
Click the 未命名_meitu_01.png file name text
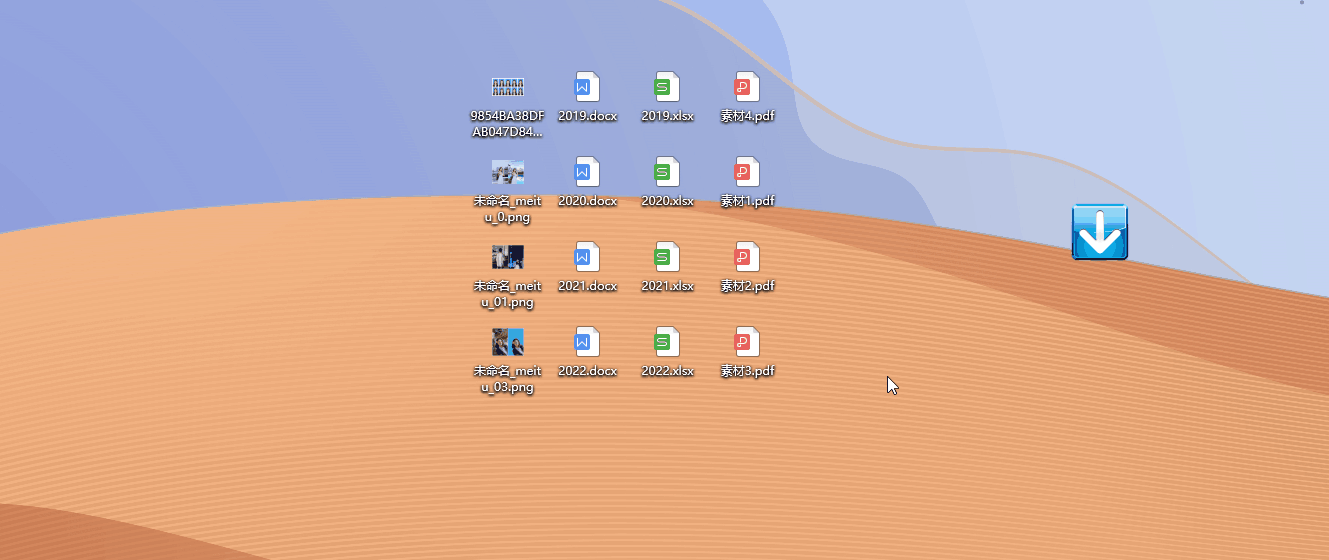508,294
